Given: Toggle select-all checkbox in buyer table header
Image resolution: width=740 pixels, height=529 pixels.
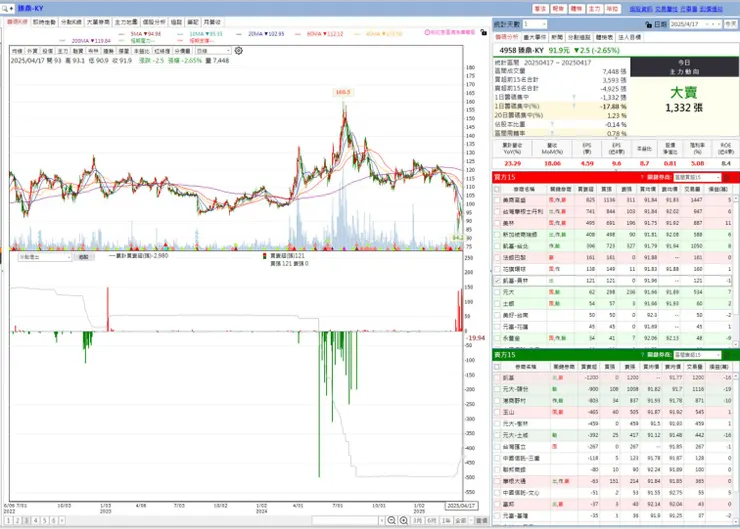Looking at the screenshot, I should pyautogui.click(x=497, y=189).
